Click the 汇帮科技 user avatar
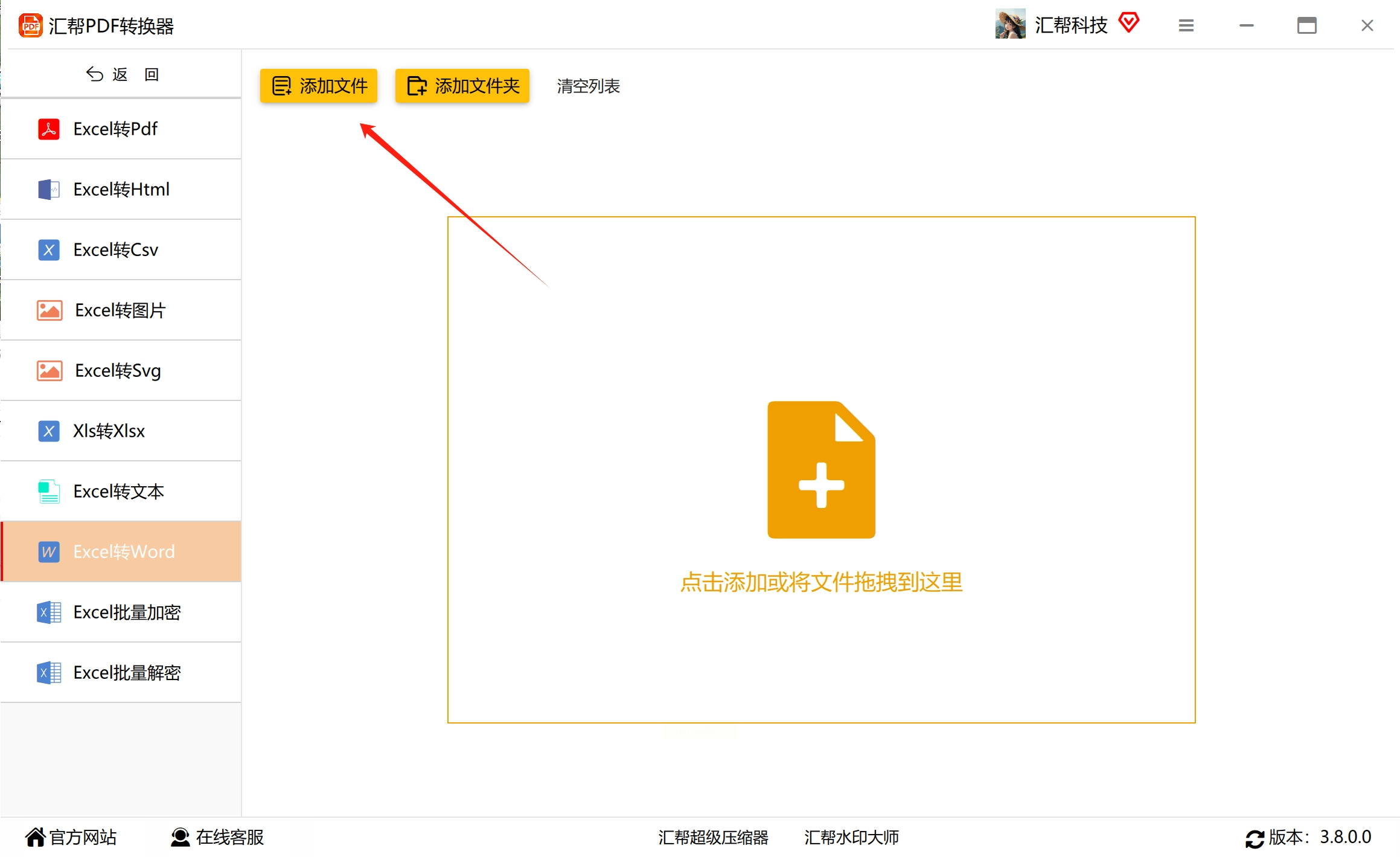Viewport: 1400px width, 857px height. [1010, 24]
